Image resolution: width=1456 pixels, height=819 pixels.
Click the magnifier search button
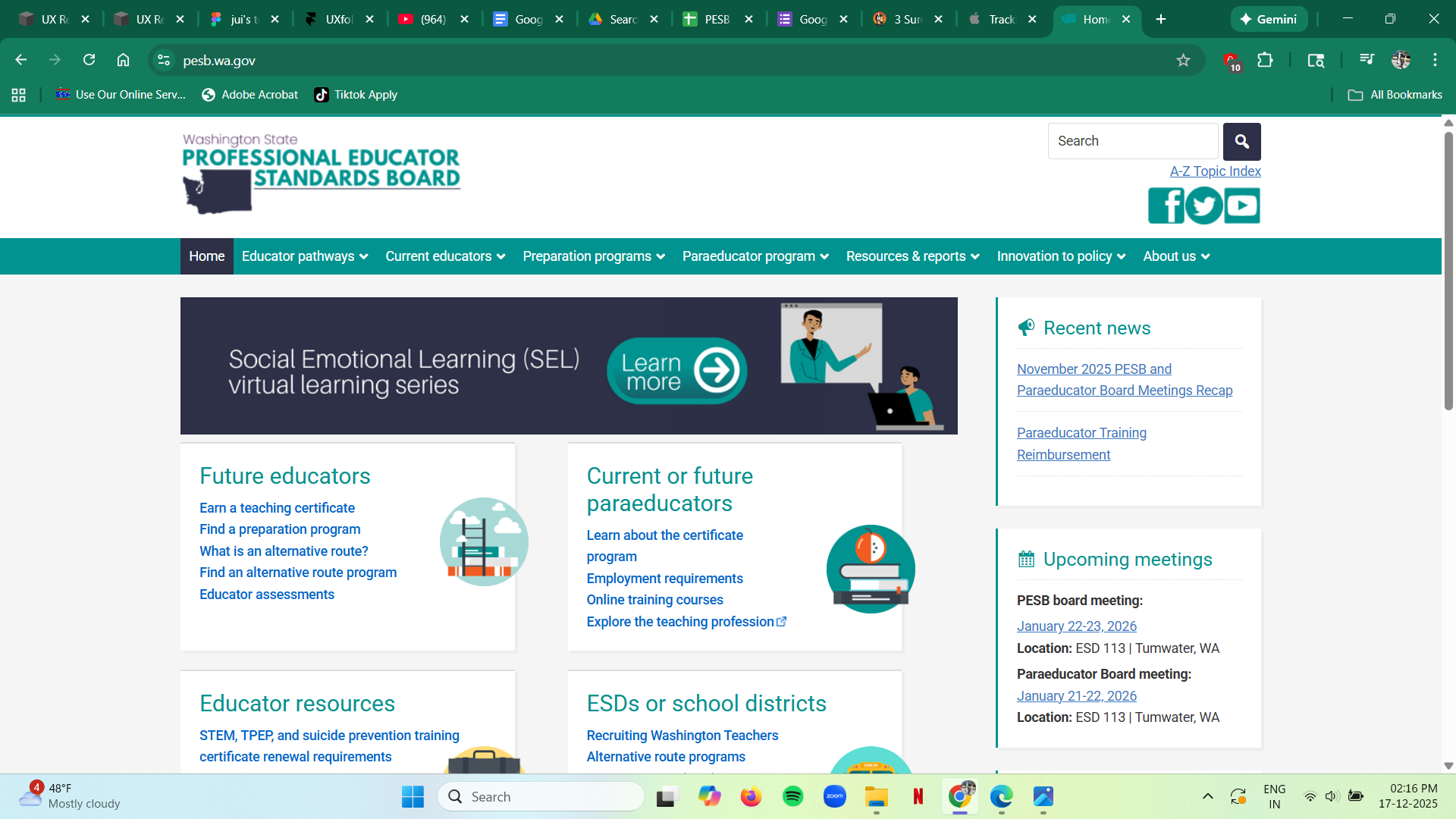(1241, 141)
